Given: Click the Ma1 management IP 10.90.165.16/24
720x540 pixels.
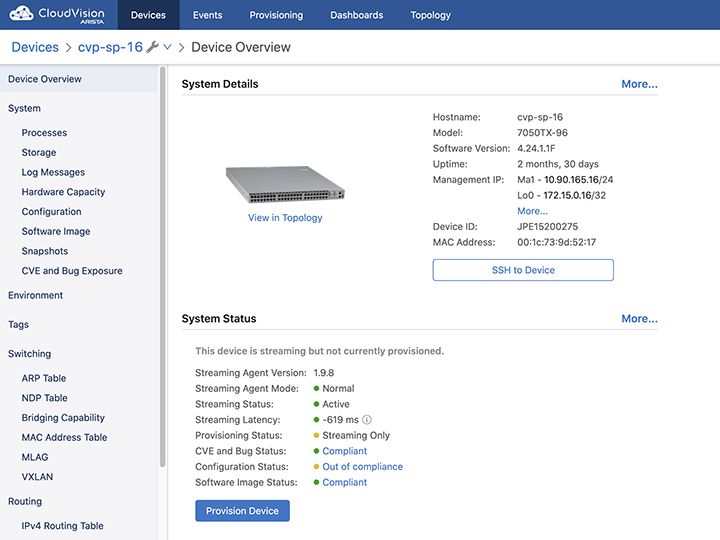Looking at the screenshot, I should [579, 180].
